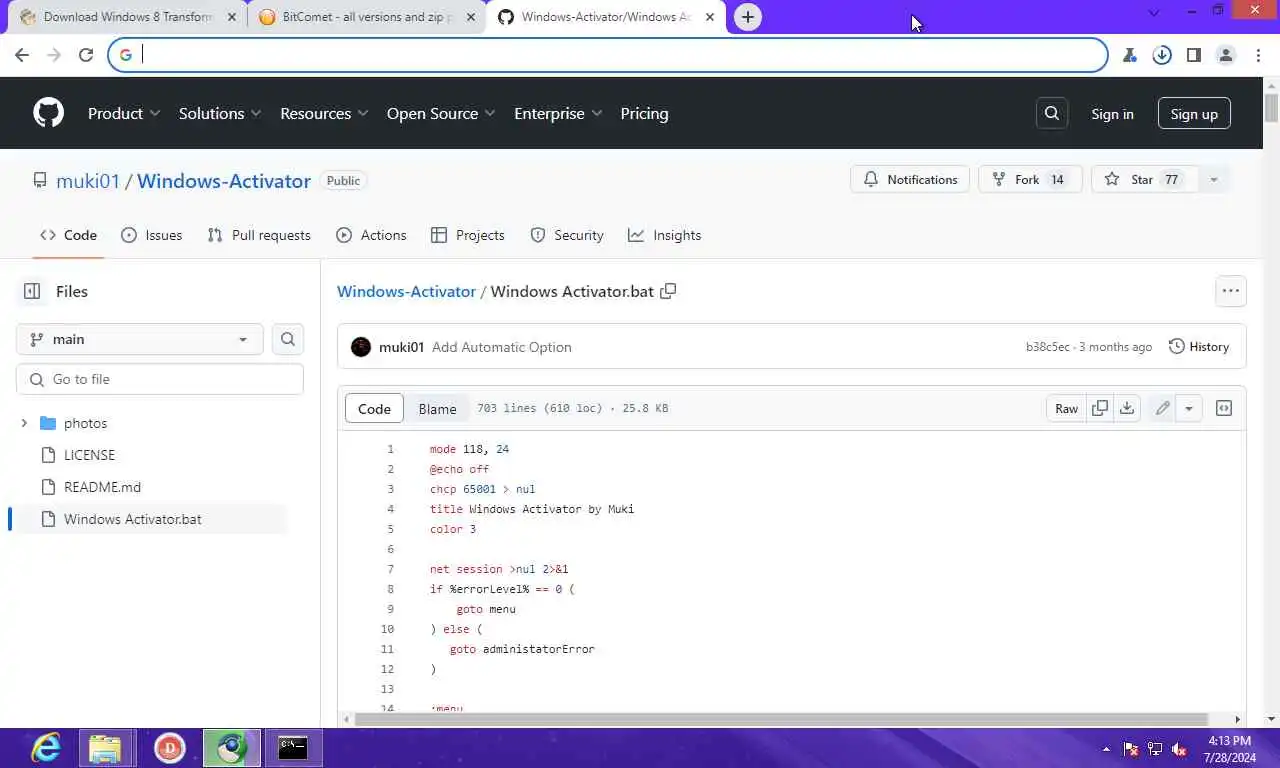This screenshot has height=768, width=1280.
Task: Expand the Enterprise menu
Action: point(558,113)
